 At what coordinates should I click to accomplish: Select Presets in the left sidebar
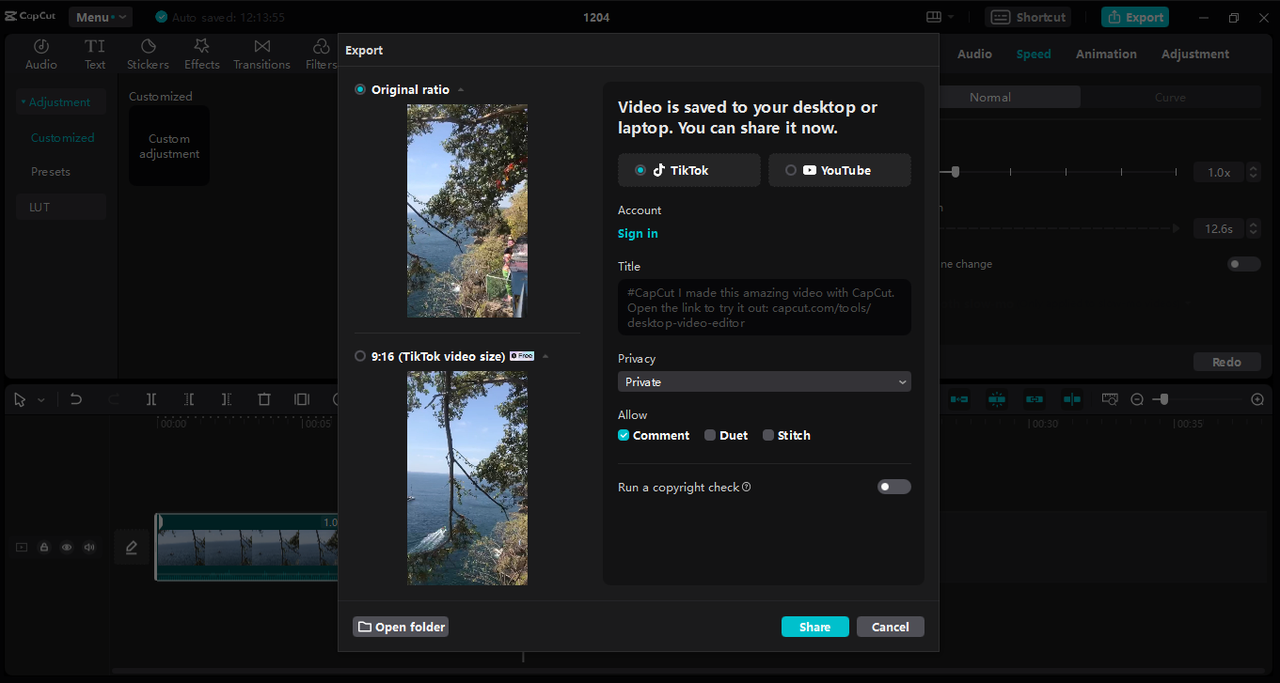50,172
